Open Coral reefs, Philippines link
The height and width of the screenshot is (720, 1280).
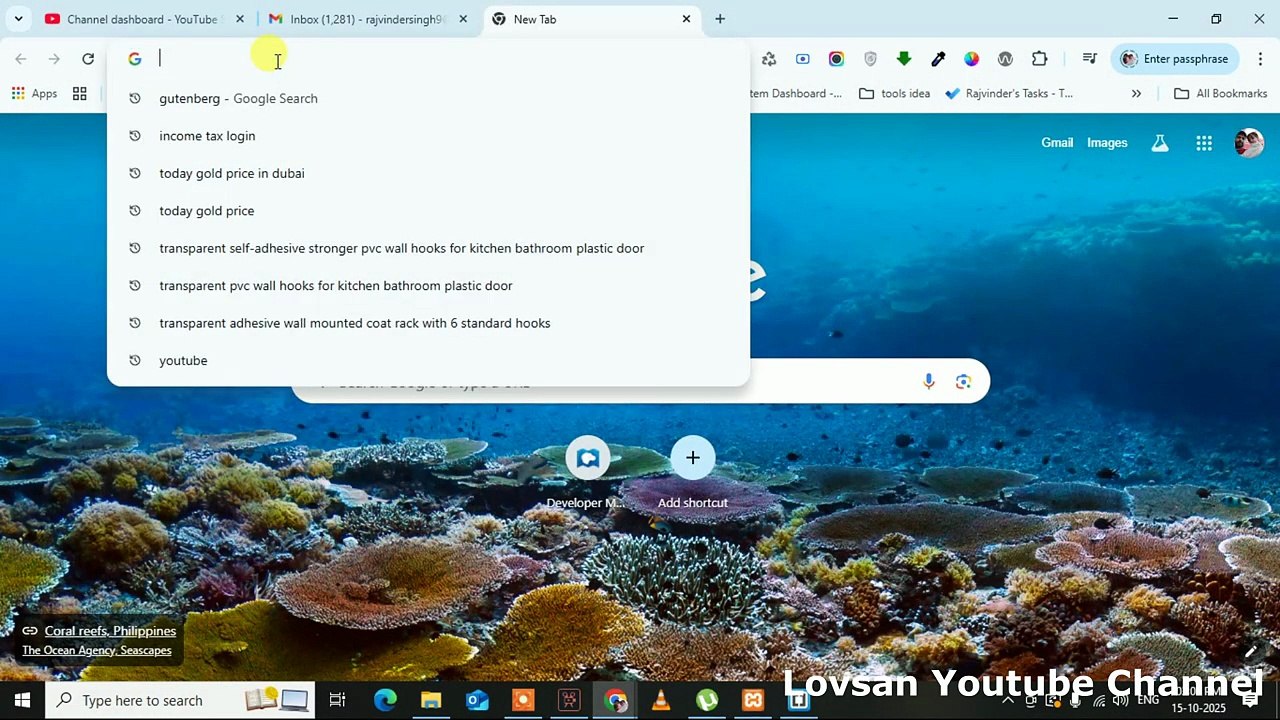110,631
